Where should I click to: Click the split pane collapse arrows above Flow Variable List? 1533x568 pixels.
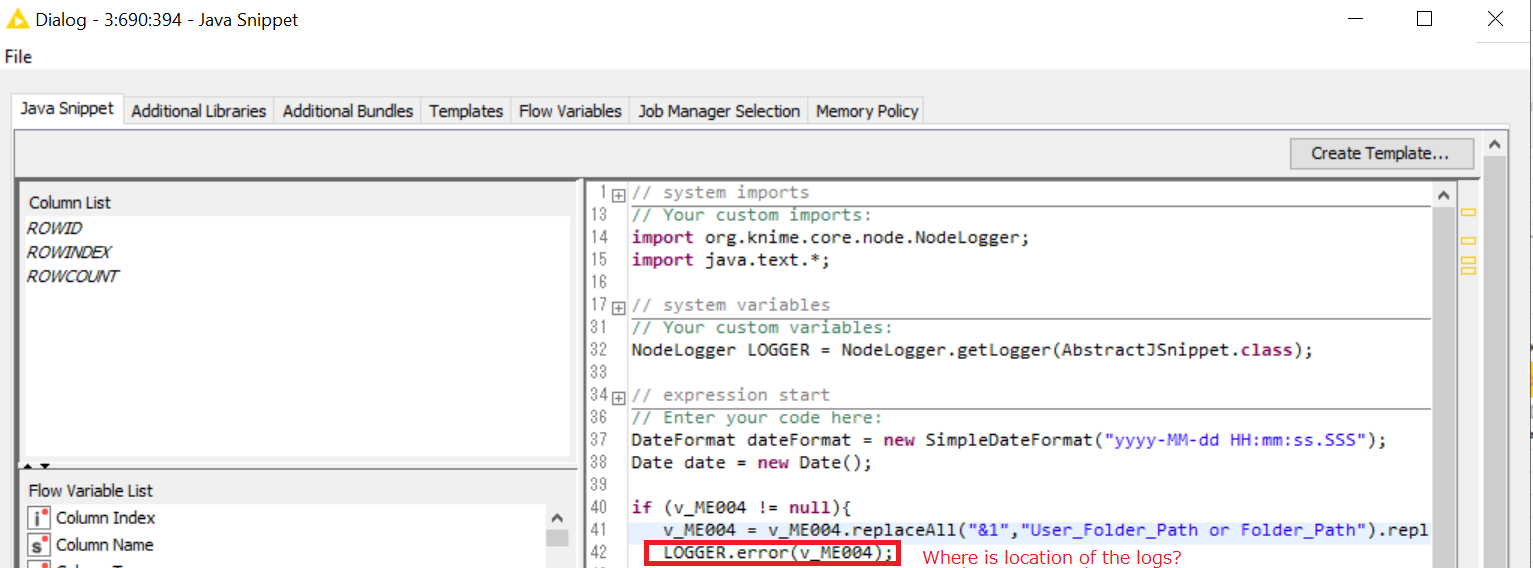tap(37, 465)
